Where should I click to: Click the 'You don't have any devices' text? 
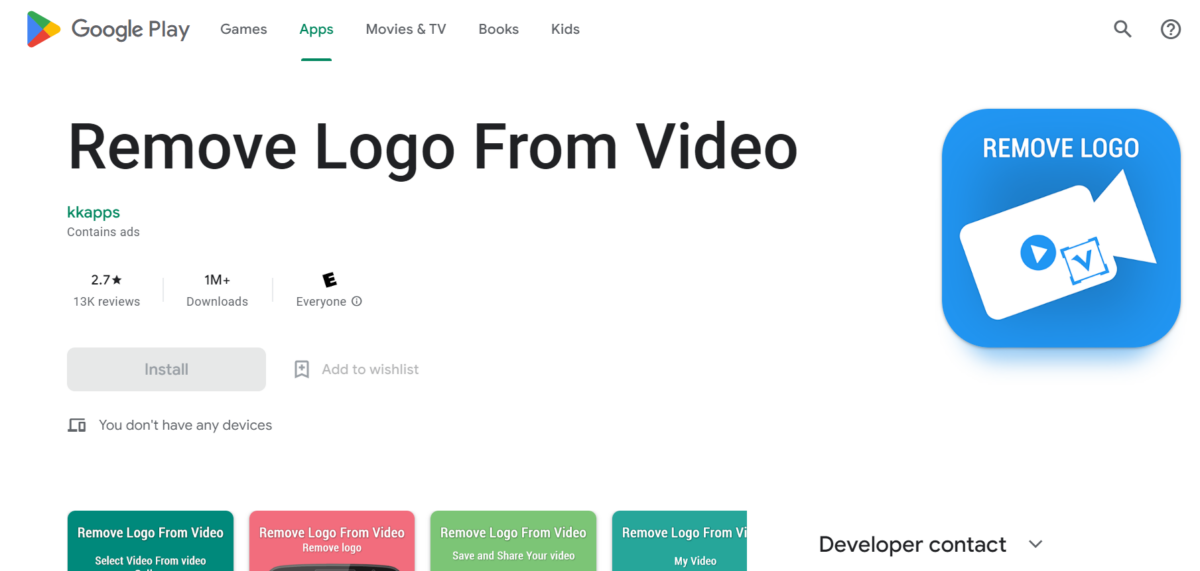(x=185, y=425)
